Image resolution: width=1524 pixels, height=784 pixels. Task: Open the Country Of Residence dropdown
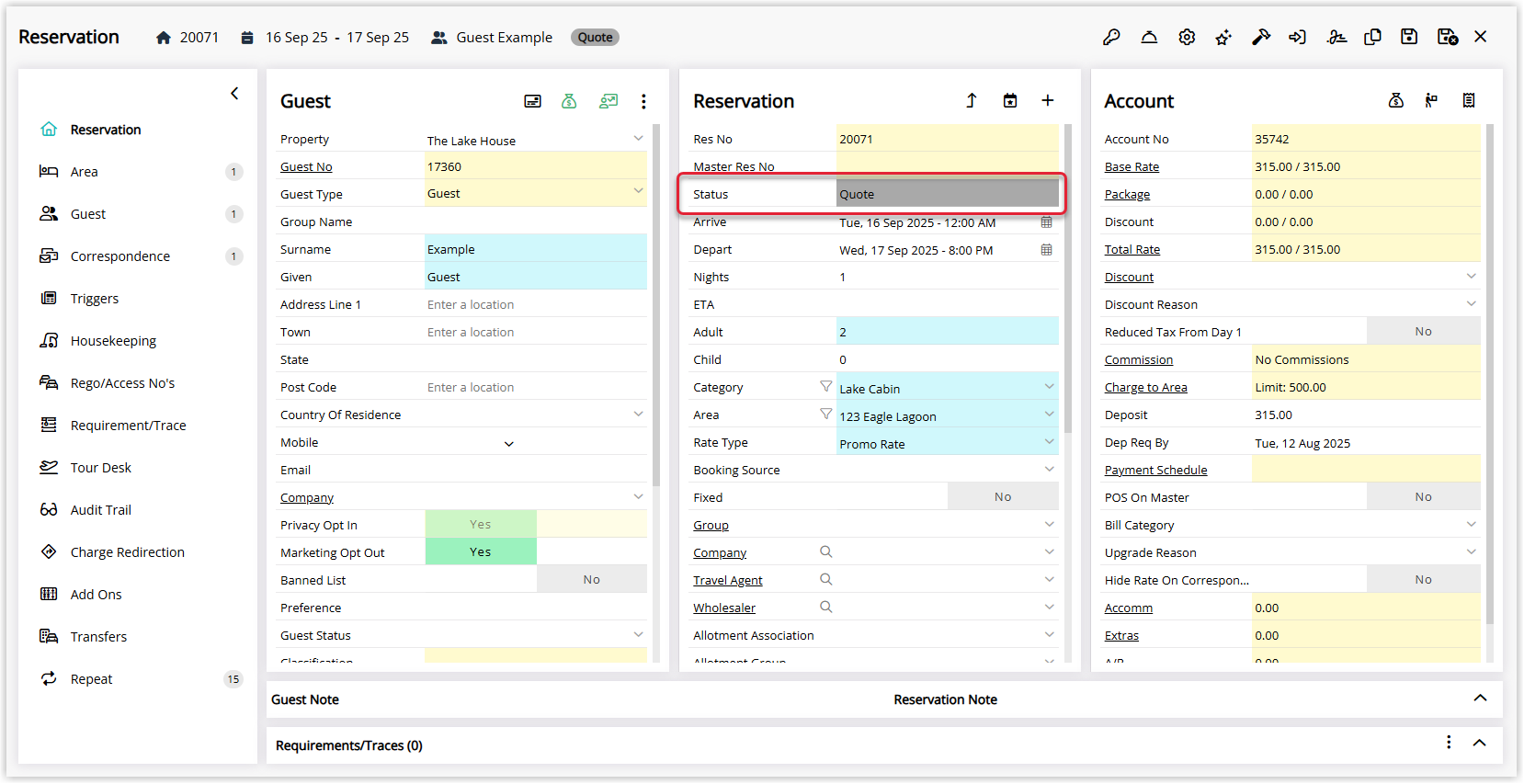(638, 414)
